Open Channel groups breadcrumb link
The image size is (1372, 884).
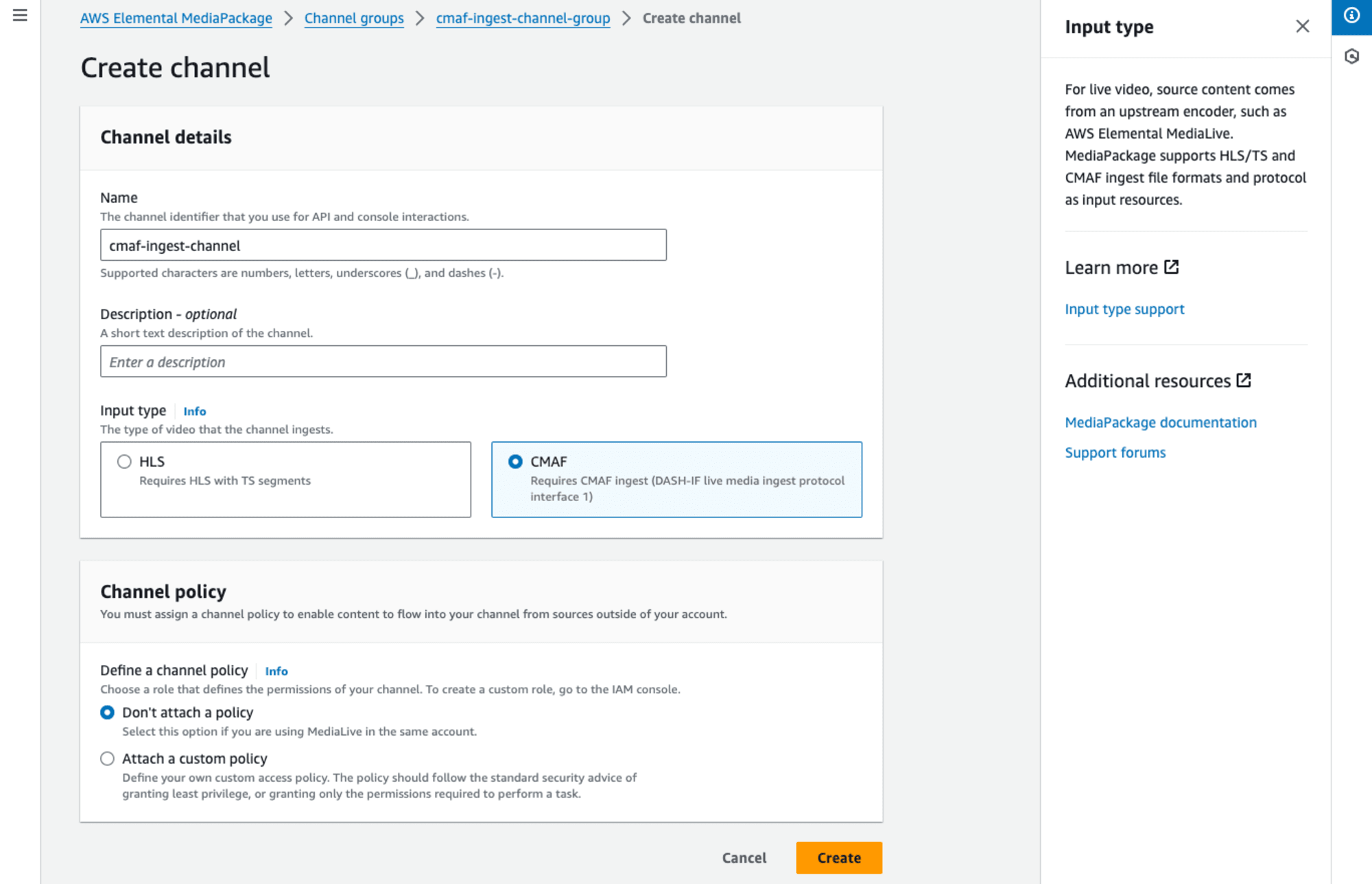pos(354,19)
